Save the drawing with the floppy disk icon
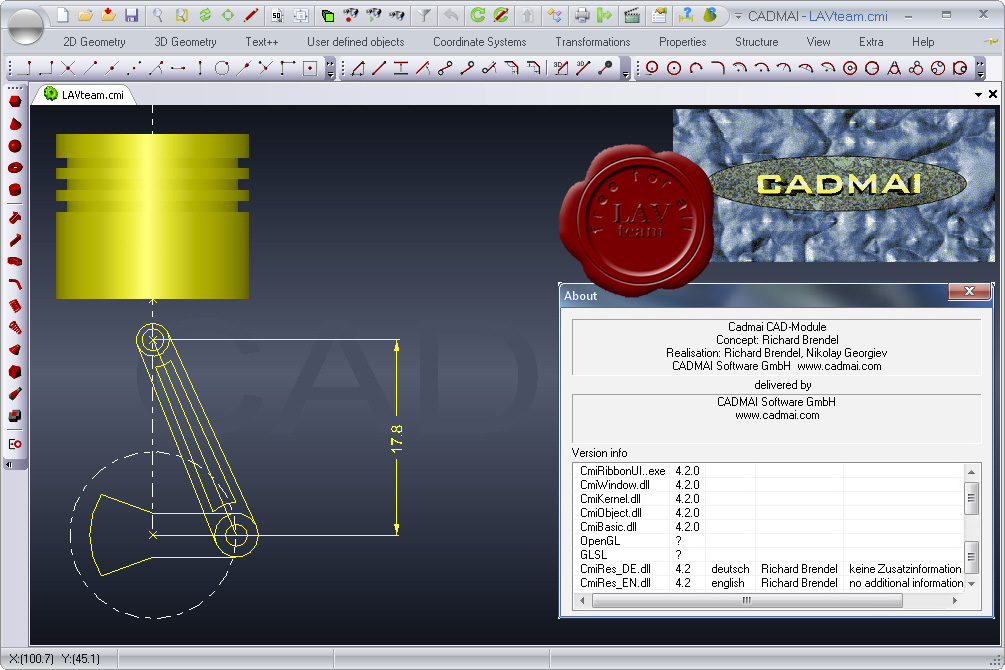Screen dimensions: 1005x670 point(131,15)
